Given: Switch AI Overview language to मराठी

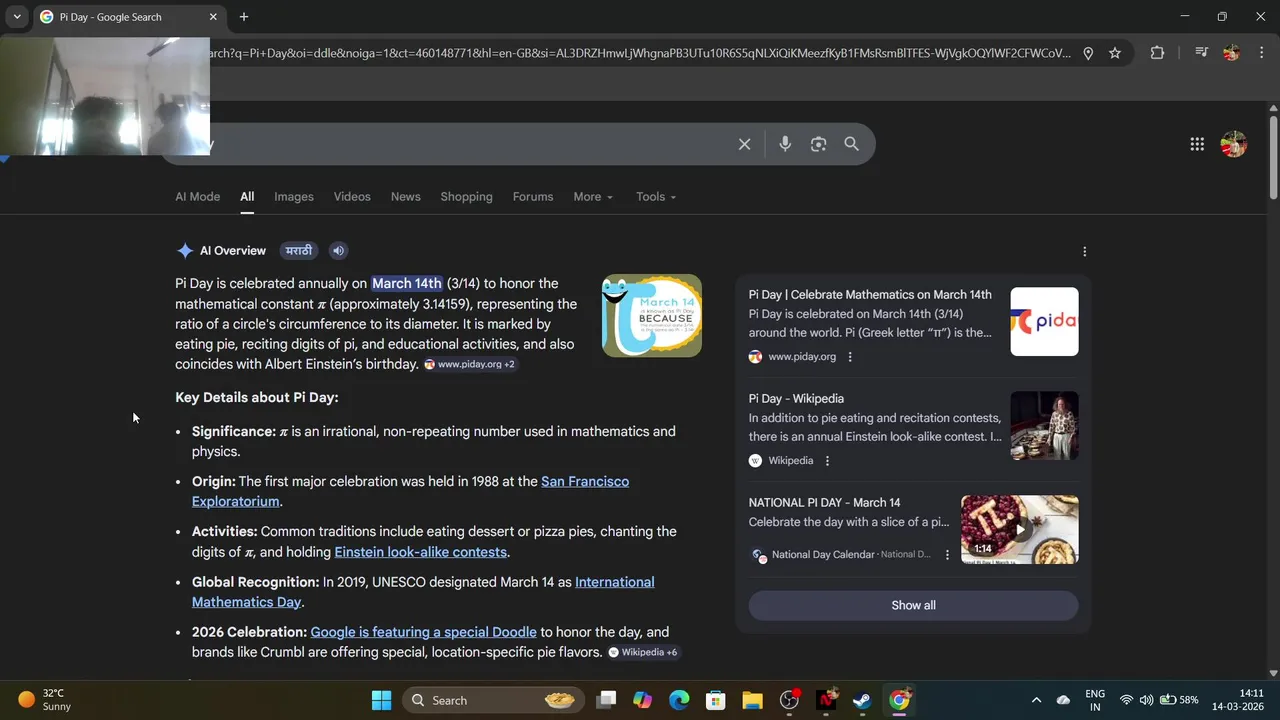Looking at the screenshot, I should tap(298, 251).
